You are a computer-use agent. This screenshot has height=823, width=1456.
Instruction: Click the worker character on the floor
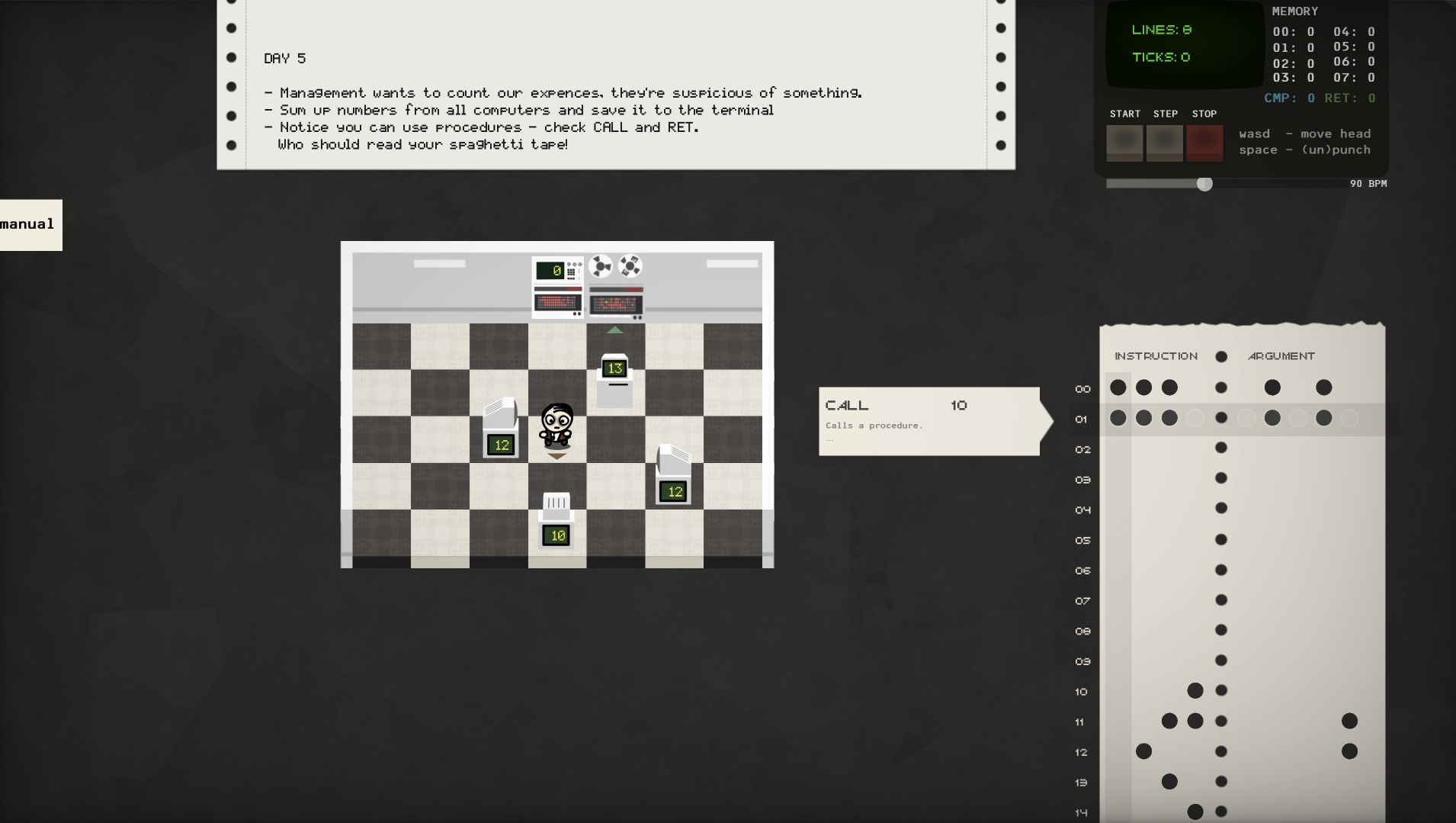pos(556,425)
